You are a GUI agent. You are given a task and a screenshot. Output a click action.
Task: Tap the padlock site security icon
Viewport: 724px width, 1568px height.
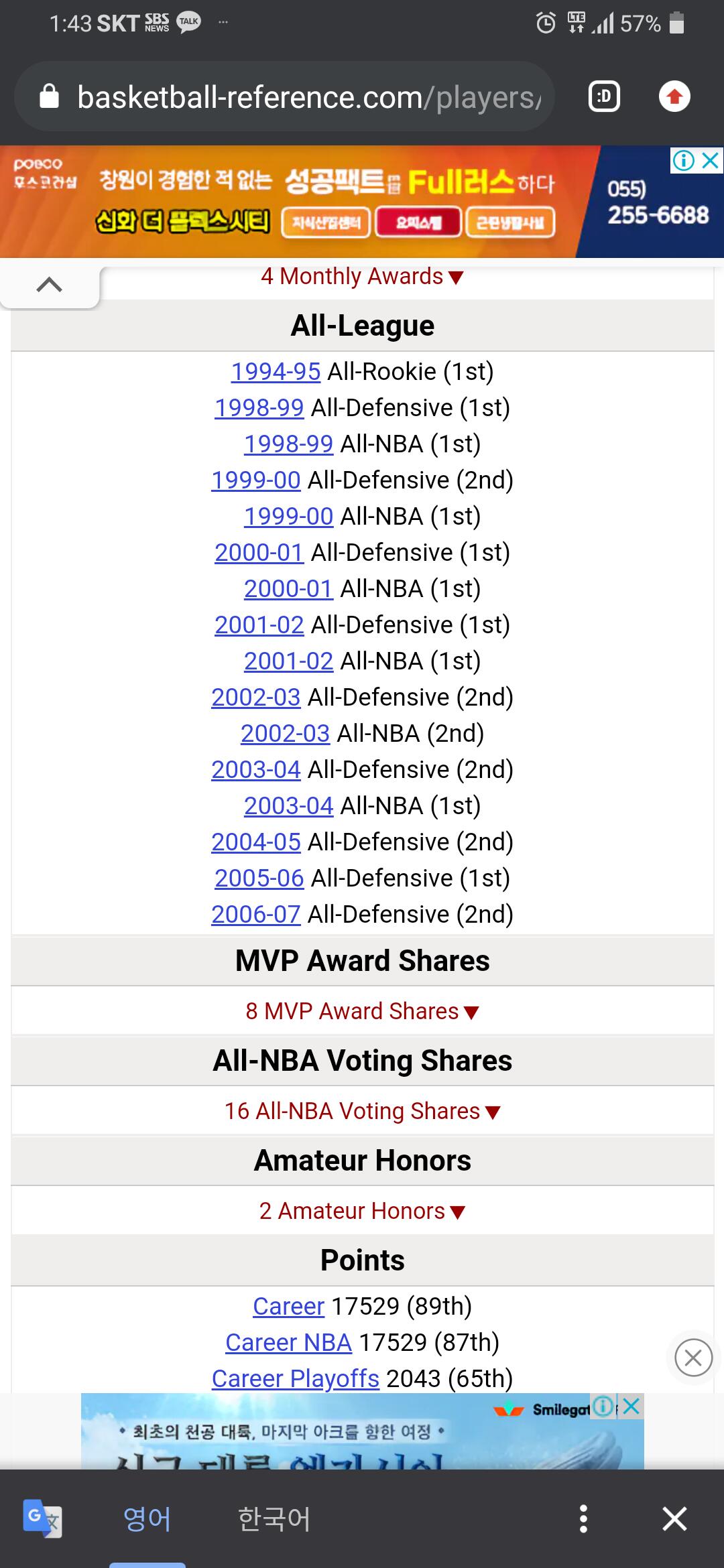50,97
